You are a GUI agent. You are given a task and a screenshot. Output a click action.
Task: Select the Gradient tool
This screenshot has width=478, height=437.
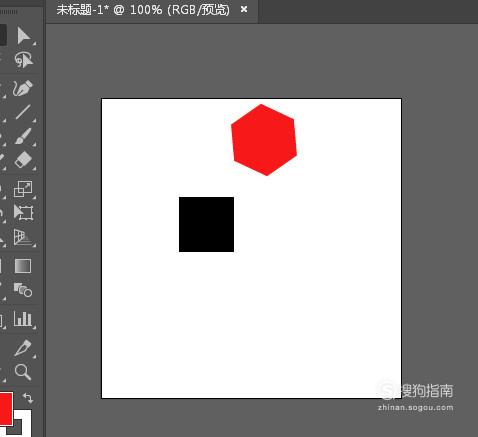click(23, 266)
